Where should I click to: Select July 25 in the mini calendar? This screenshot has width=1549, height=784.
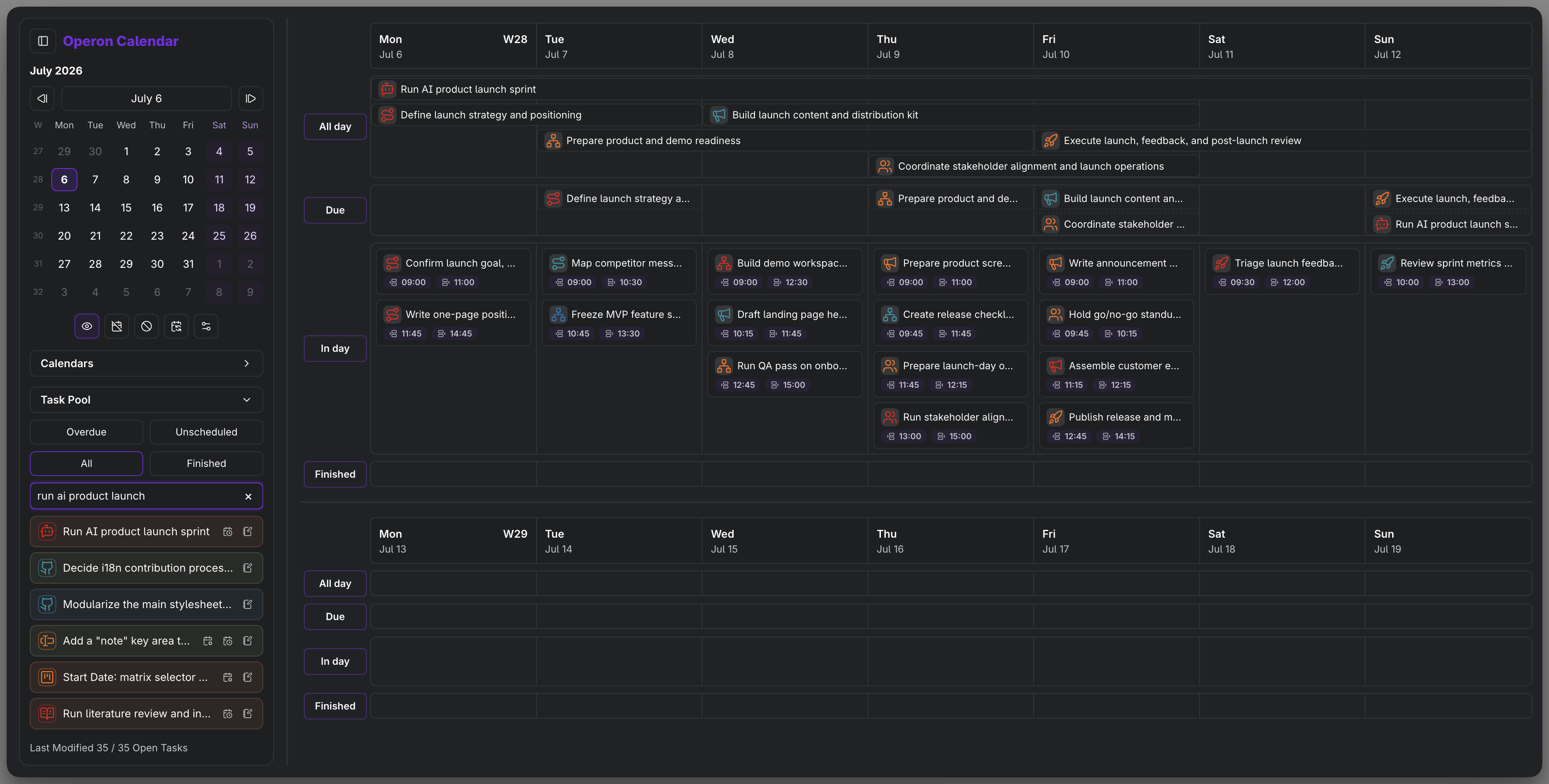click(219, 236)
